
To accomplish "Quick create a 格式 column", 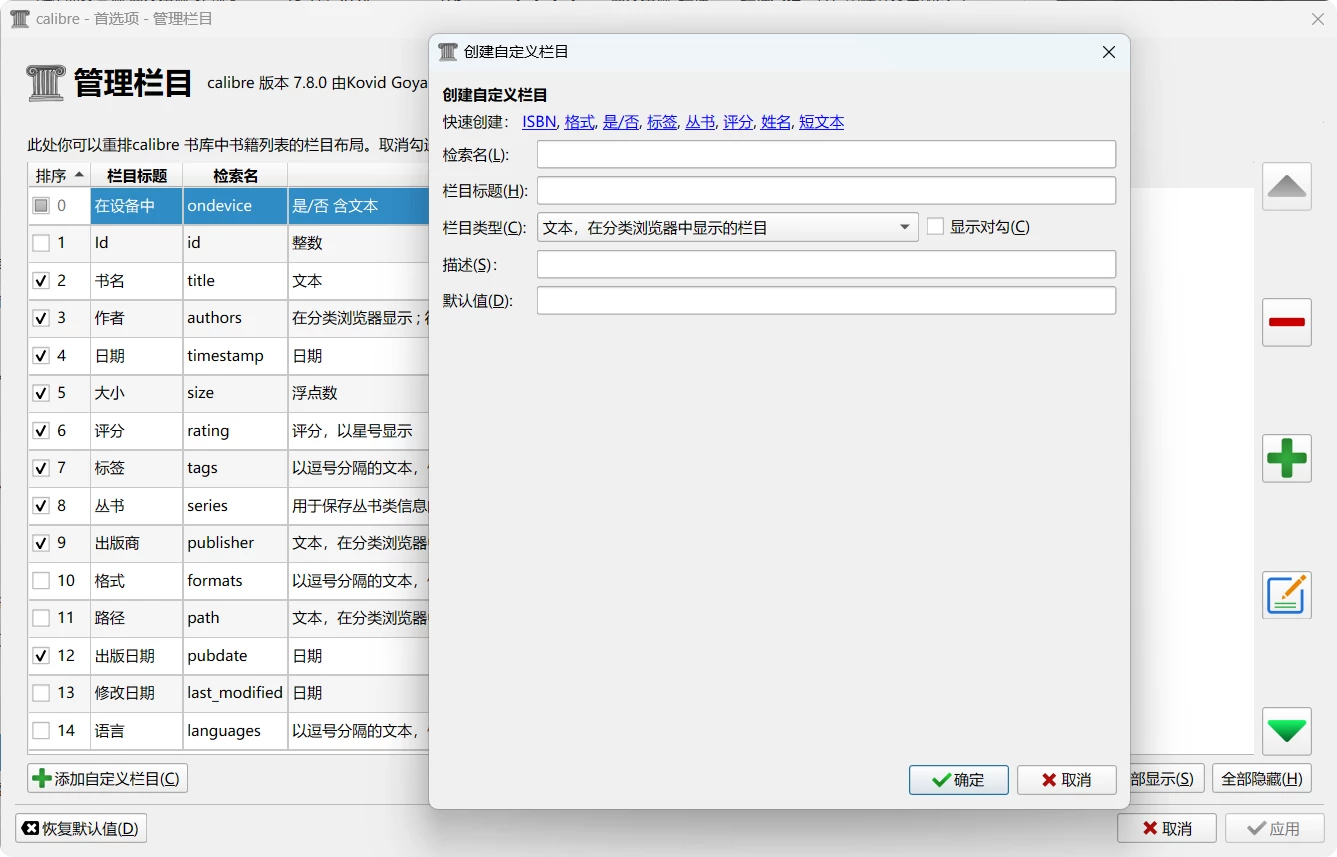I will coord(579,122).
